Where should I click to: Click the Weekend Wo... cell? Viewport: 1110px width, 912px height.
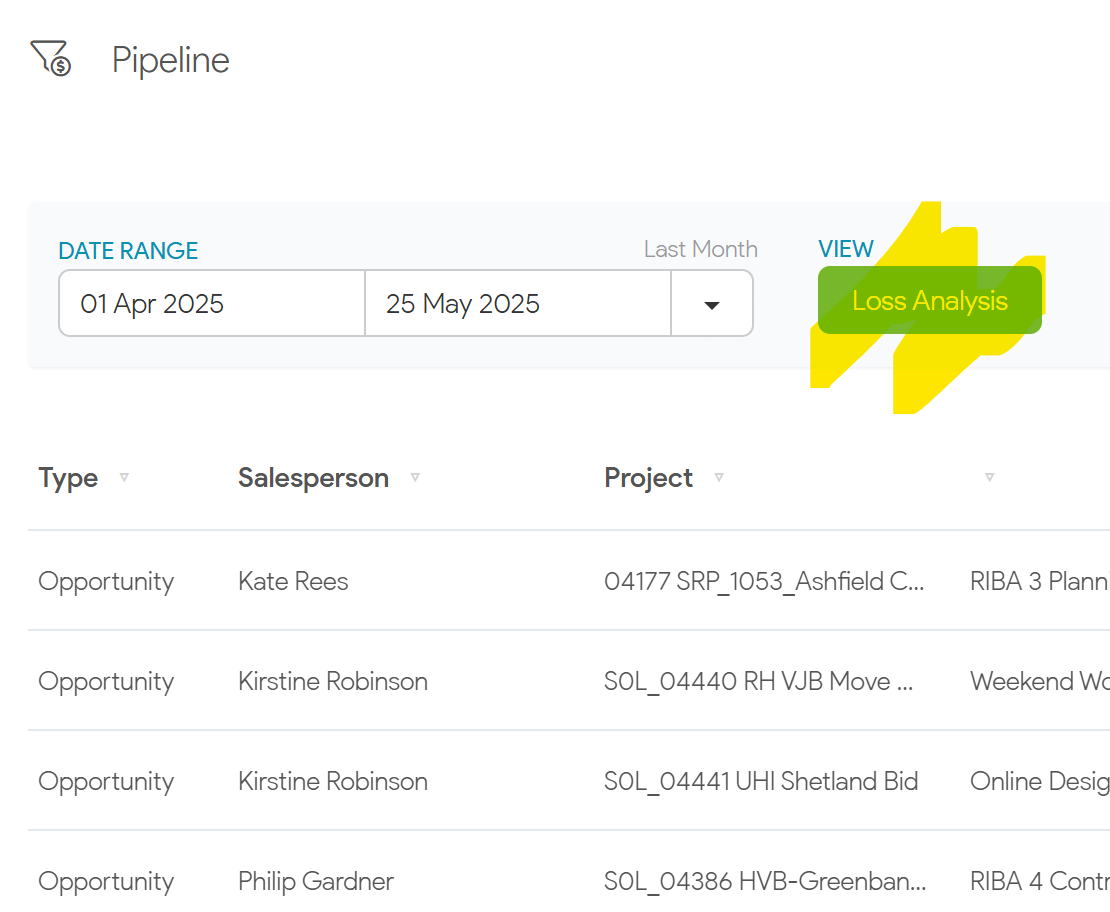point(1039,681)
